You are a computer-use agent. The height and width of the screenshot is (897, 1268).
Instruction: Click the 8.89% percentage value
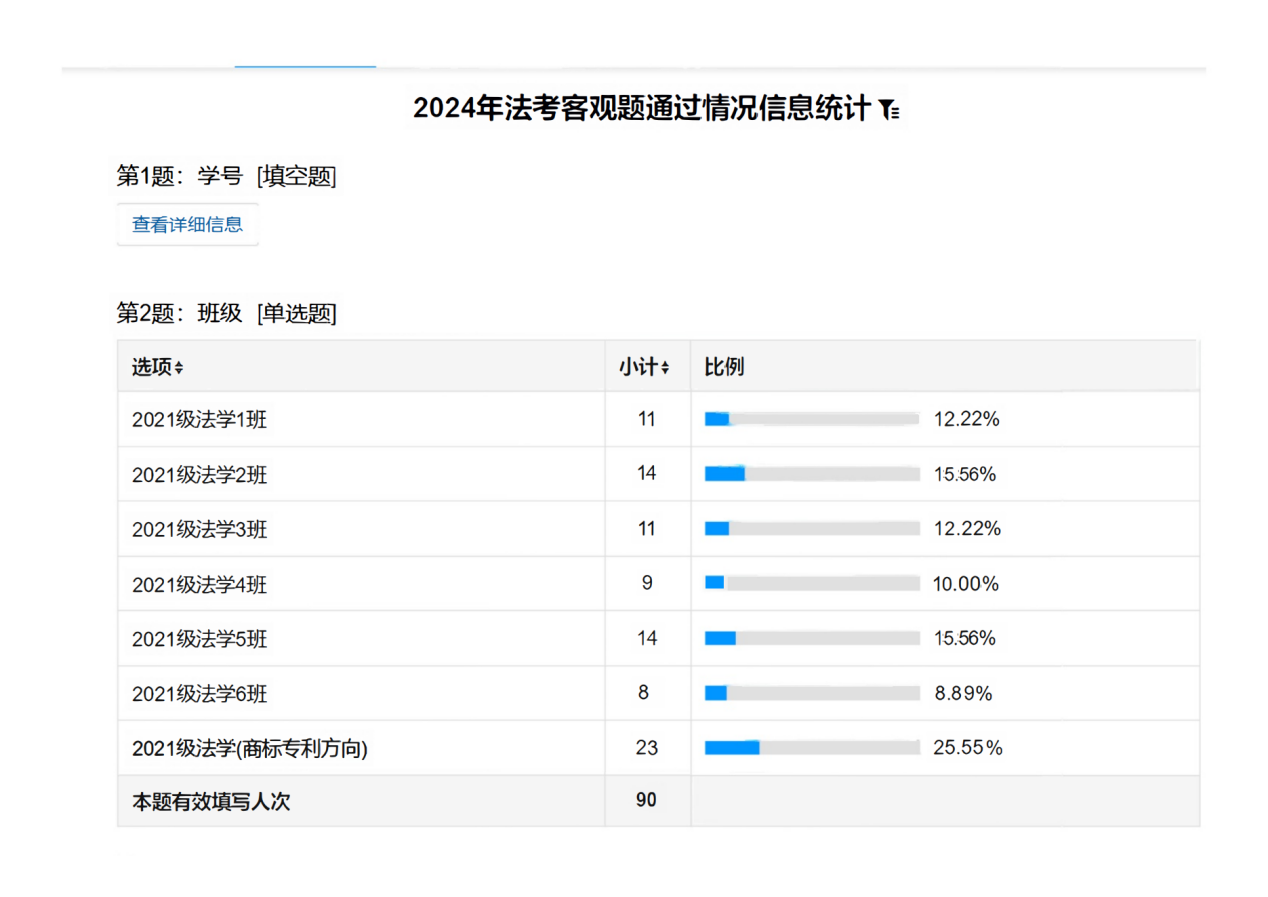pyautogui.click(x=963, y=693)
